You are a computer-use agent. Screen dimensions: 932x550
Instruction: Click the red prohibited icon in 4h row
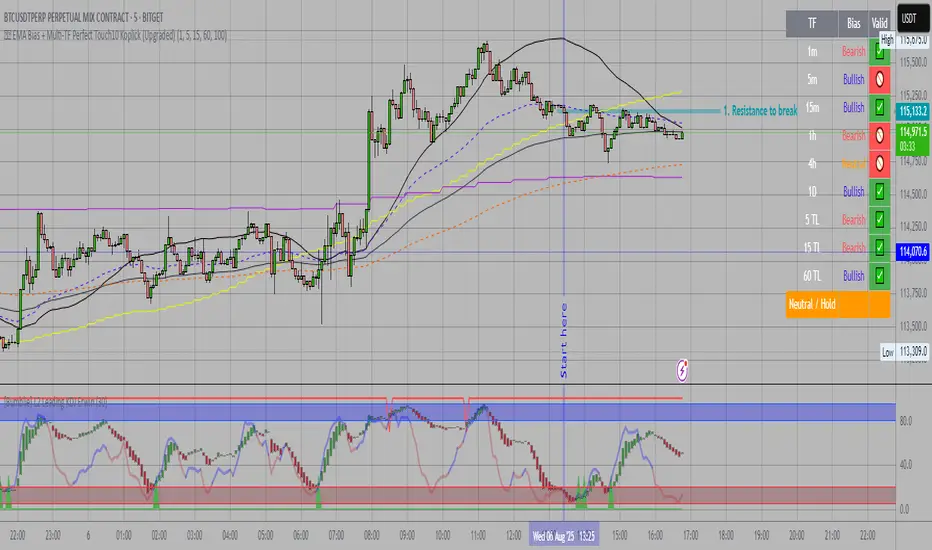click(879, 162)
